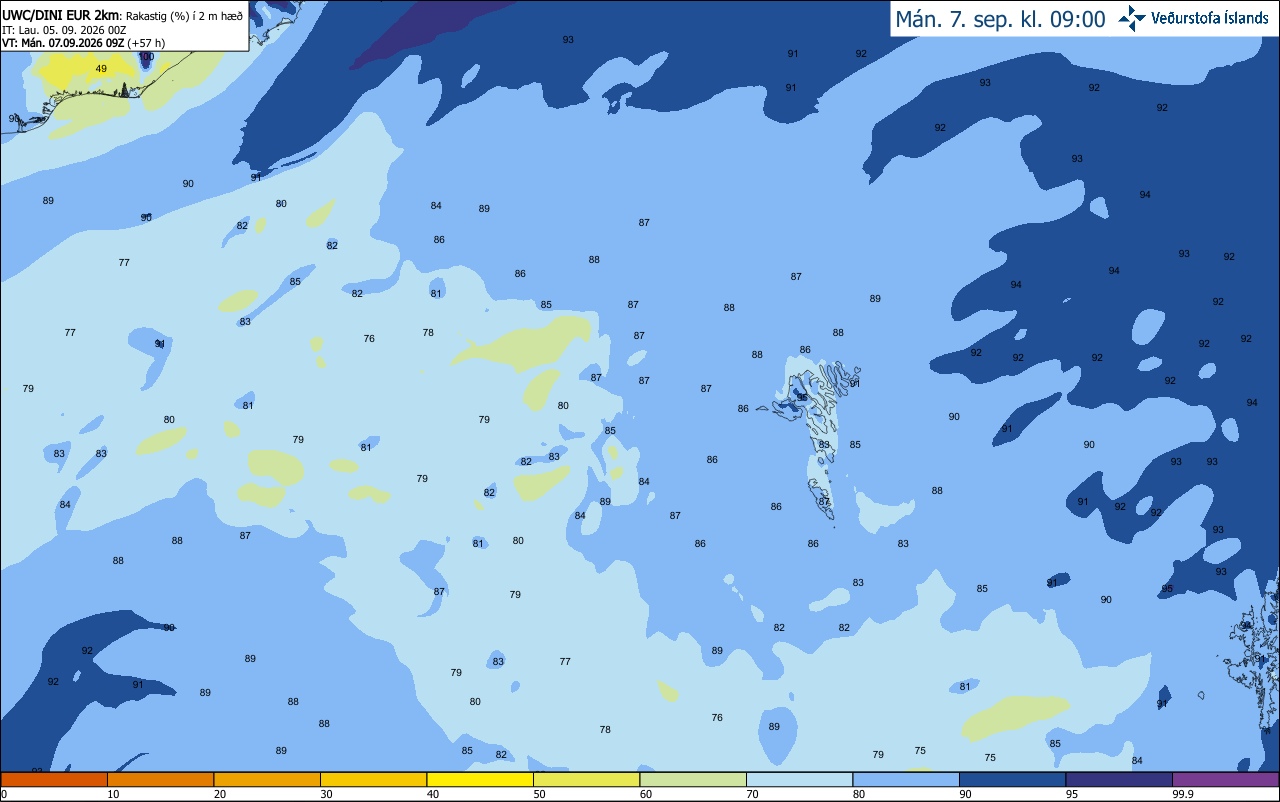Click the dark indigo 95–99.9 legend swatch

point(1119,779)
